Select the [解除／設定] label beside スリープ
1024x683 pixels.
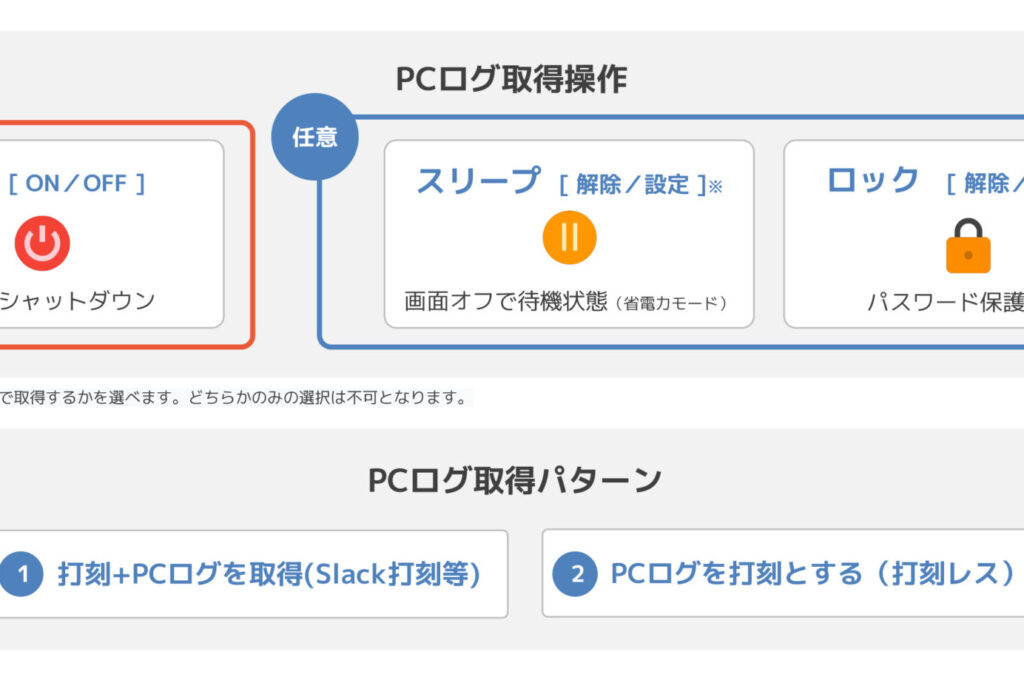click(632, 185)
